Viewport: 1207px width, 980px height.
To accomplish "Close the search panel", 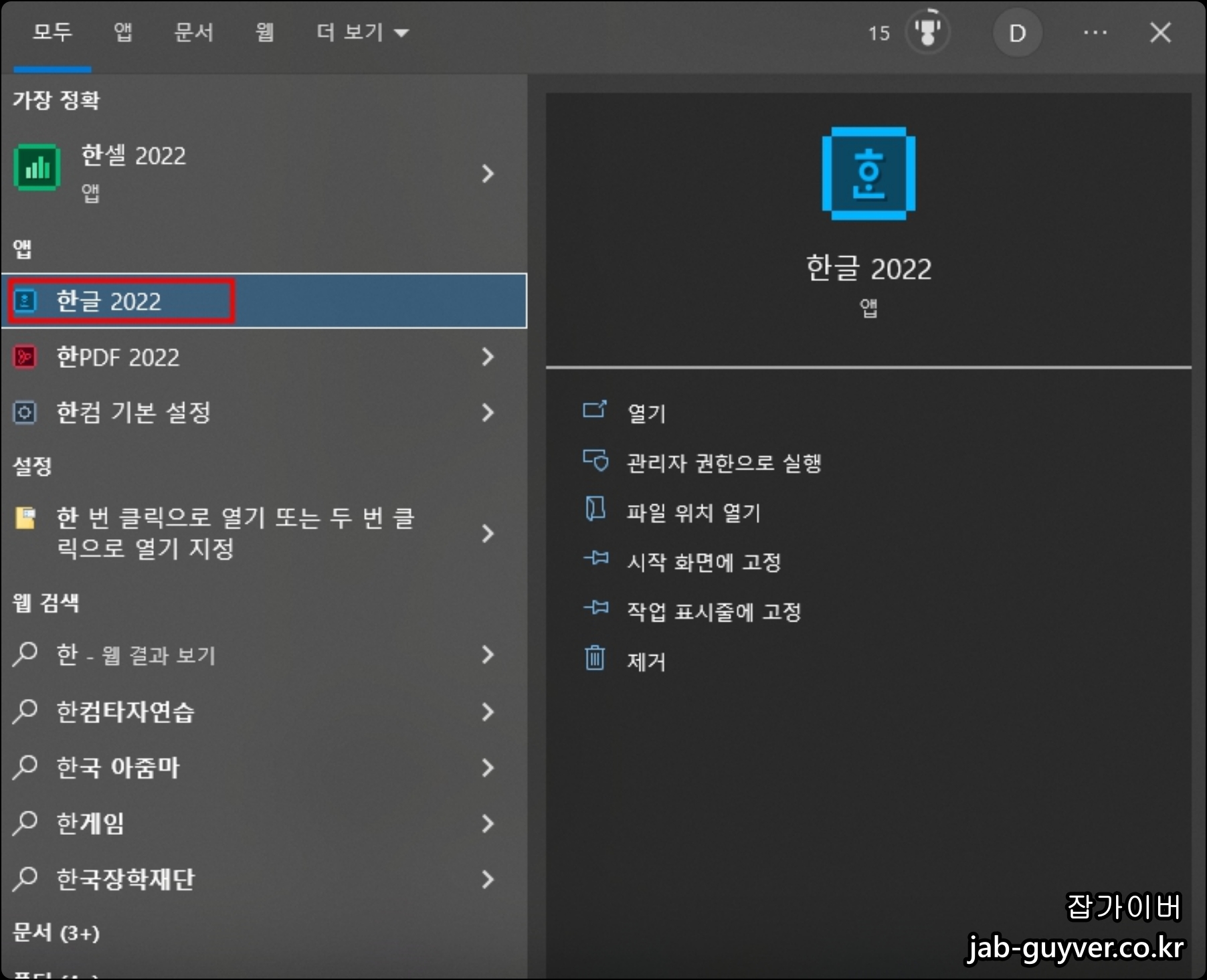I will tap(1161, 32).
